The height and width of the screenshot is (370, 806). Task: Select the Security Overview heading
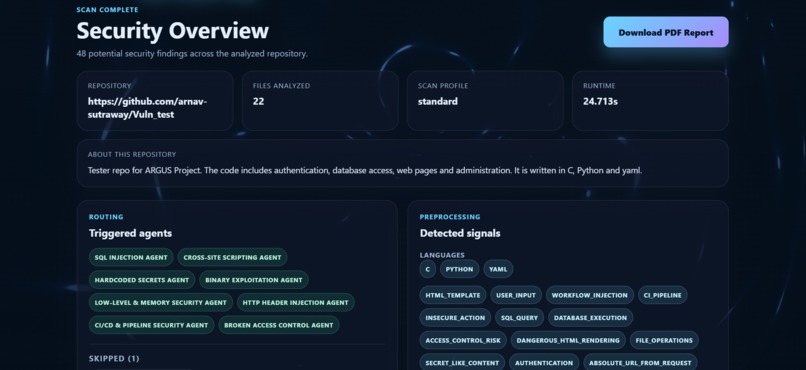173,31
